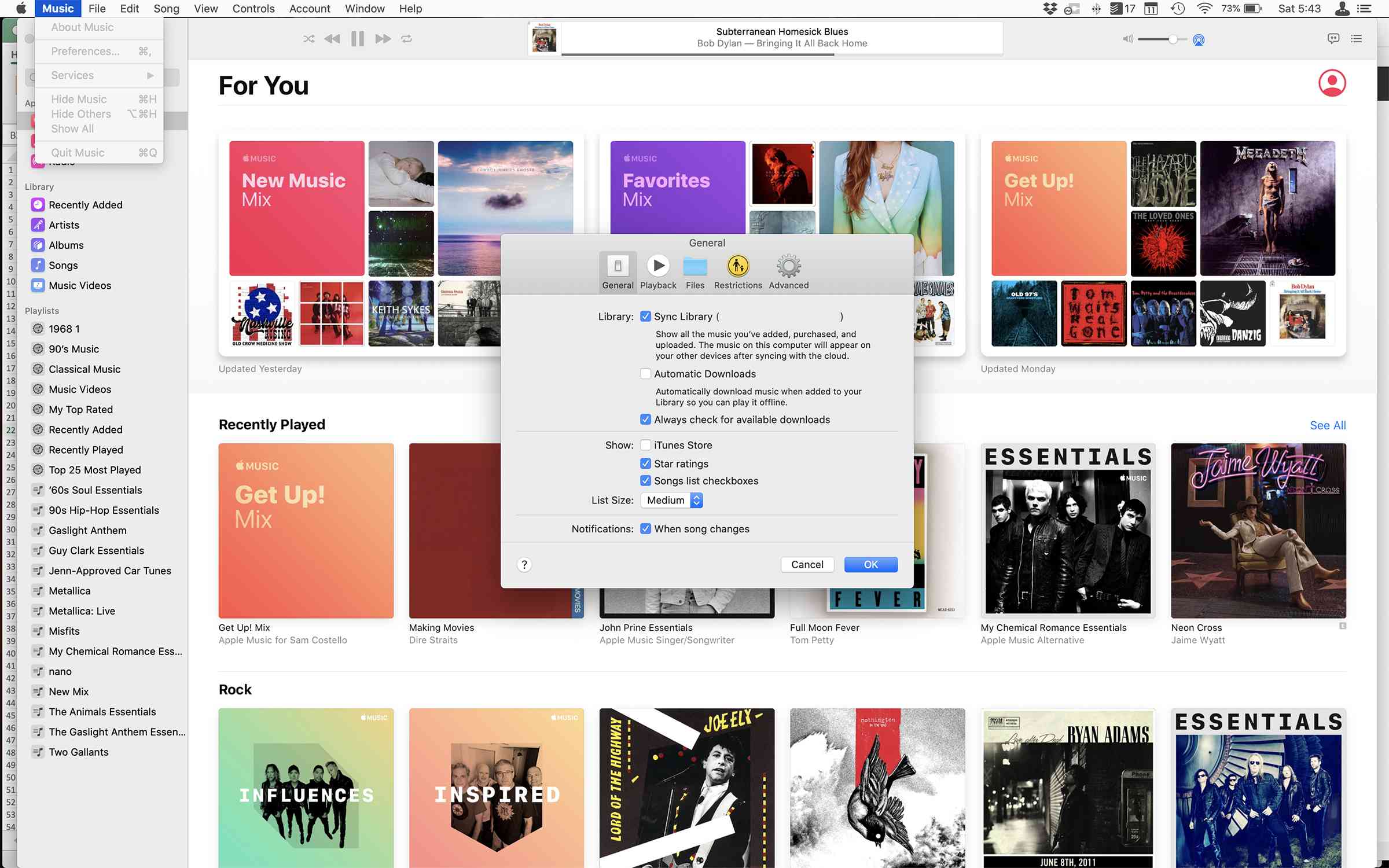Image resolution: width=1389 pixels, height=868 pixels.
Task: Skip forward to next track
Action: coord(383,39)
